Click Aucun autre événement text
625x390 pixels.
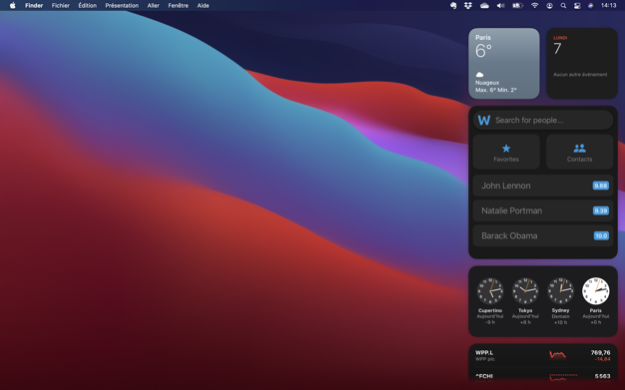[580, 75]
